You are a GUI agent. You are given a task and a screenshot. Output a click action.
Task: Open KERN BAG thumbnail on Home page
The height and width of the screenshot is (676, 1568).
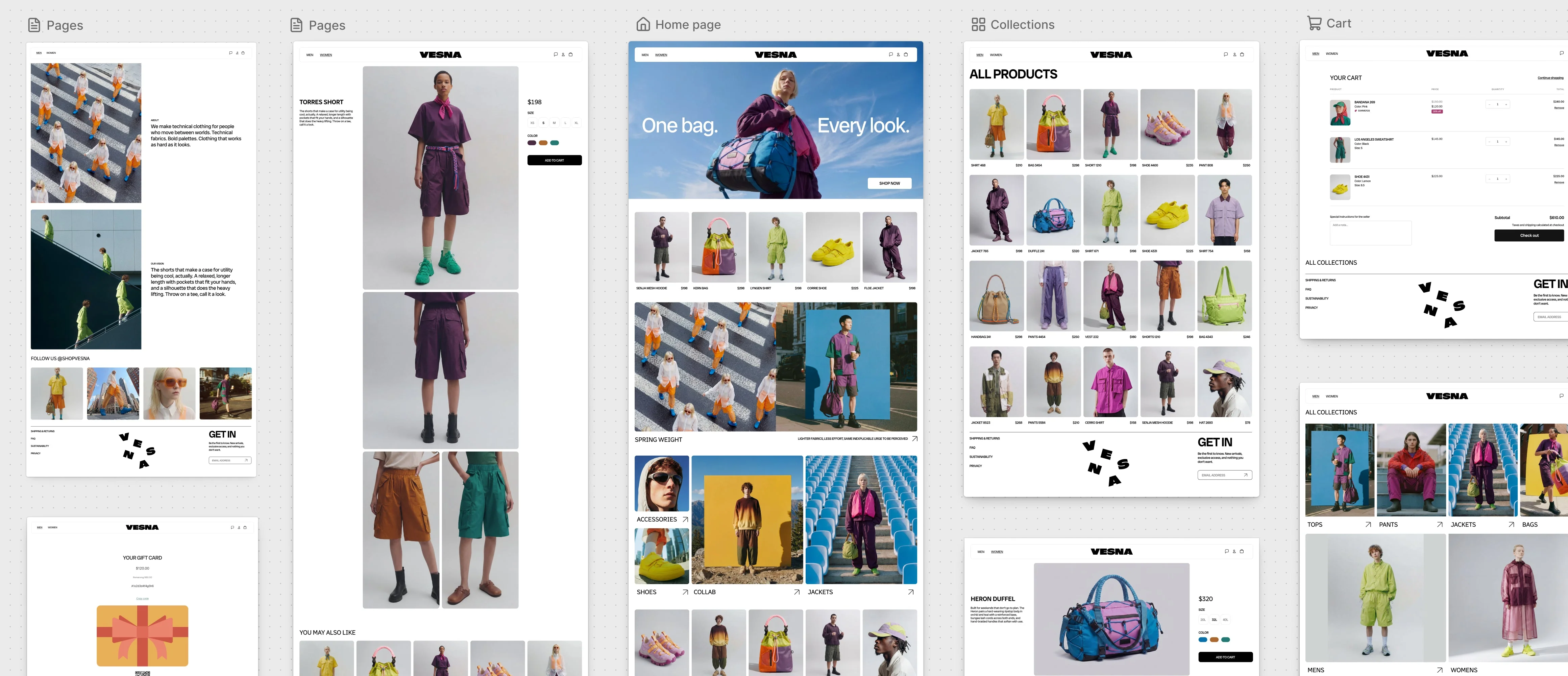719,247
